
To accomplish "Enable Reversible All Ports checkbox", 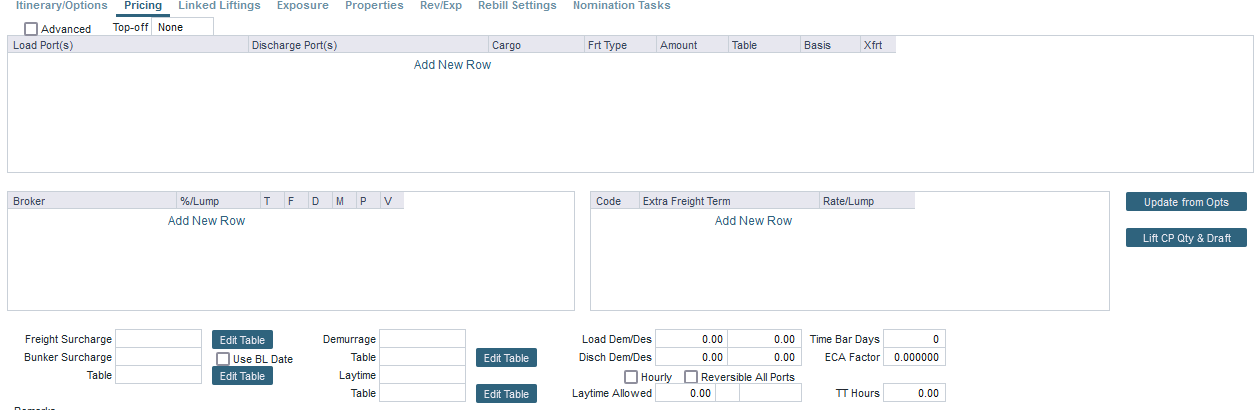I will [691, 377].
